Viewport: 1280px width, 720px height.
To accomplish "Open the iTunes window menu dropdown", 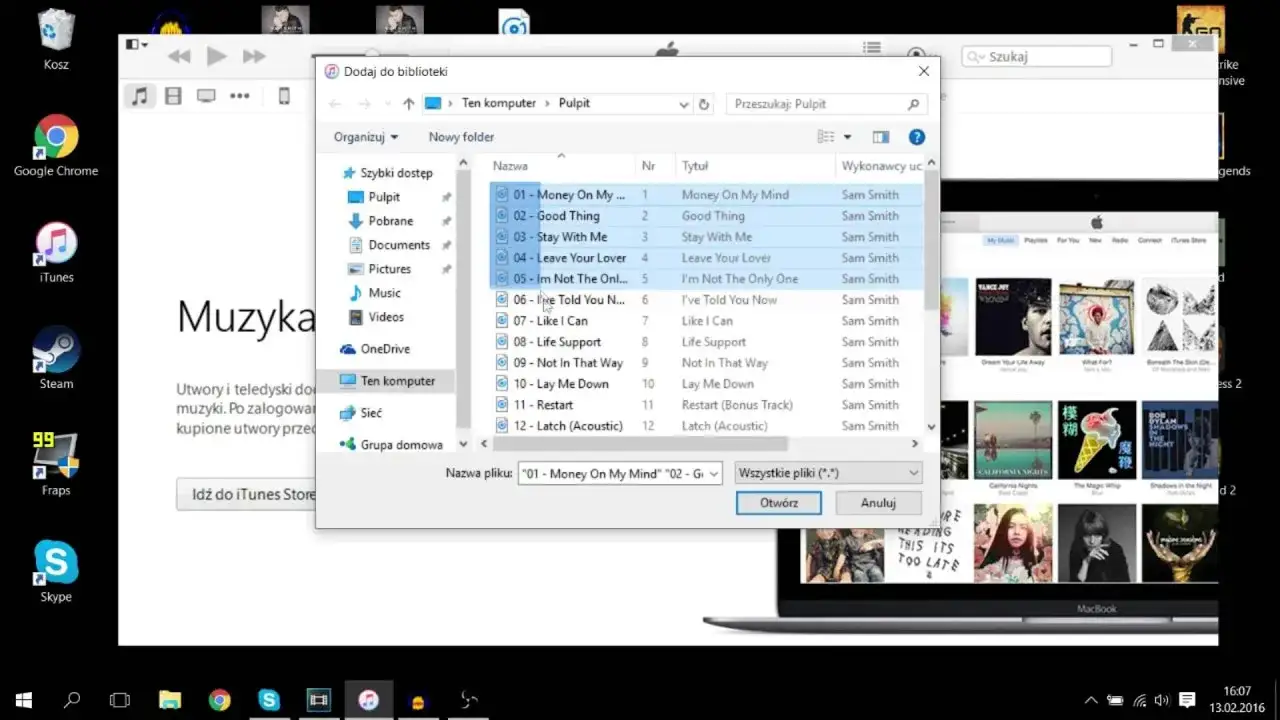I will [136, 44].
